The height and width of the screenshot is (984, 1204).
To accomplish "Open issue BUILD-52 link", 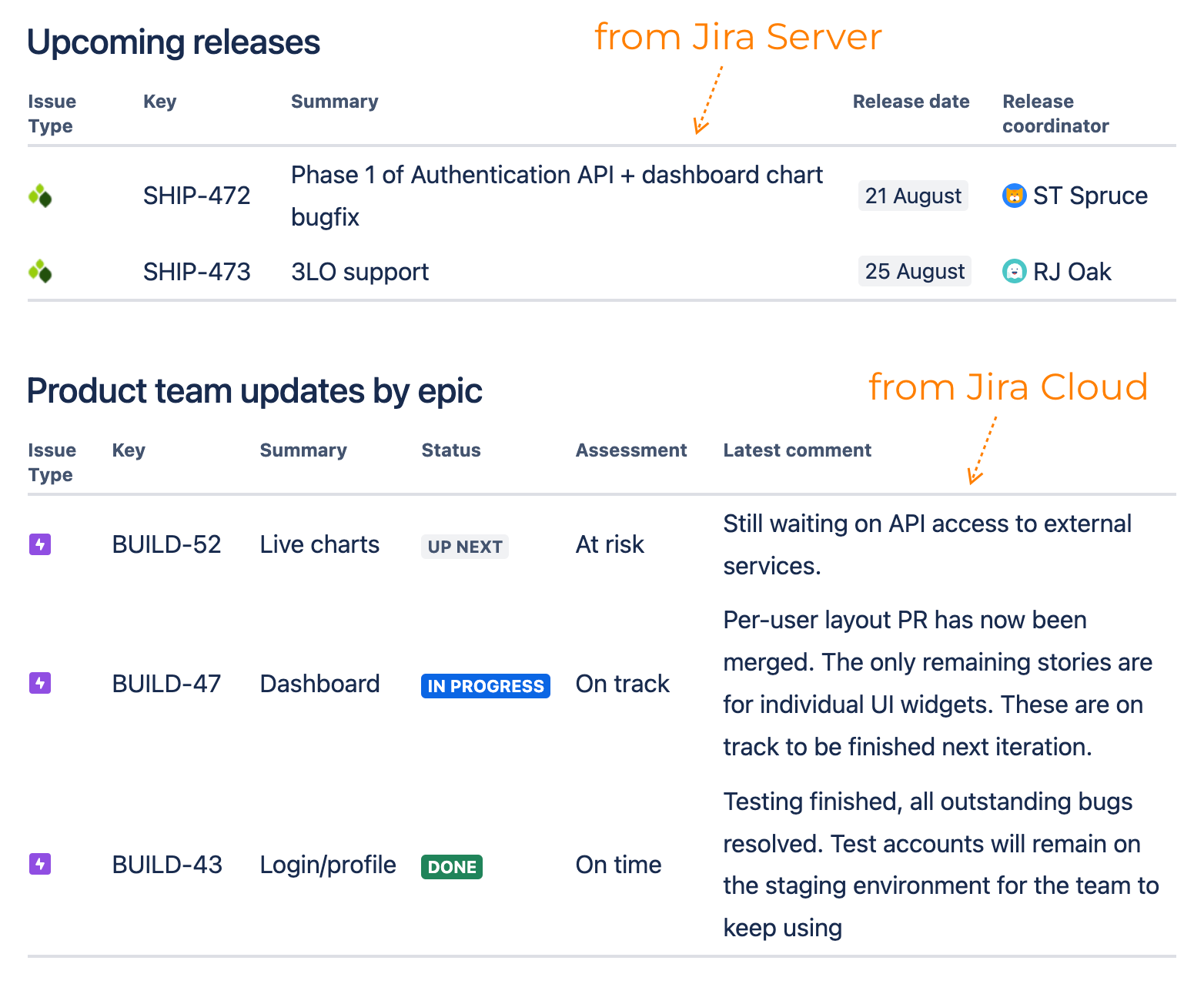I will [x=166, y=544].
